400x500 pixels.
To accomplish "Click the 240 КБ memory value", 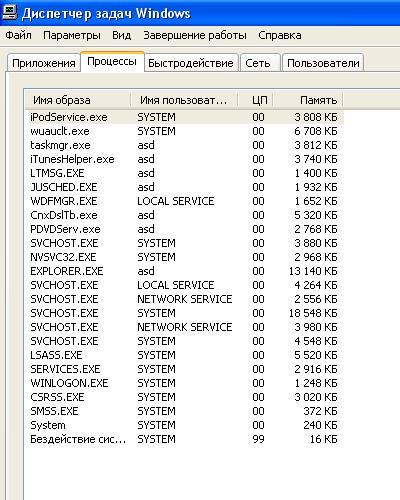I will (320, 425).
